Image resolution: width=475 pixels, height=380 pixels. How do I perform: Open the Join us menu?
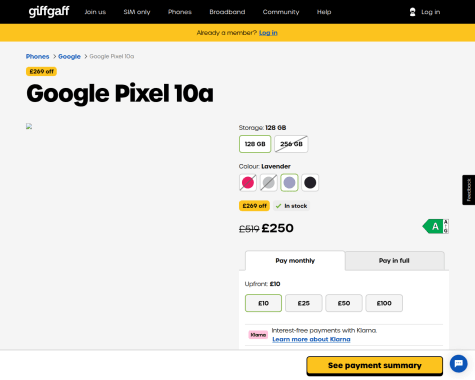point(95,12)
